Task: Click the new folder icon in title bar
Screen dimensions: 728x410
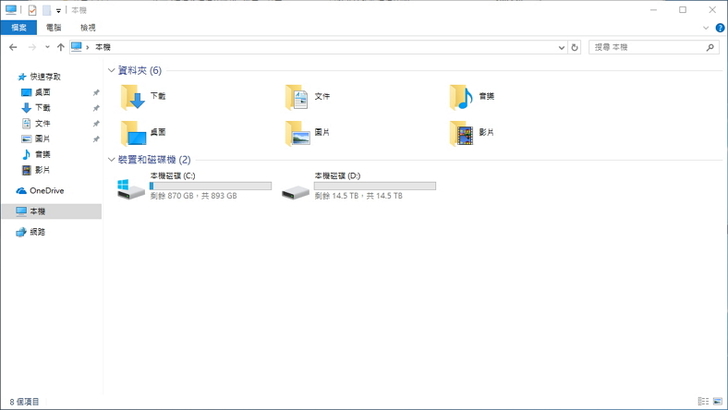Action: pyautogui.click(x=46, y=10)
